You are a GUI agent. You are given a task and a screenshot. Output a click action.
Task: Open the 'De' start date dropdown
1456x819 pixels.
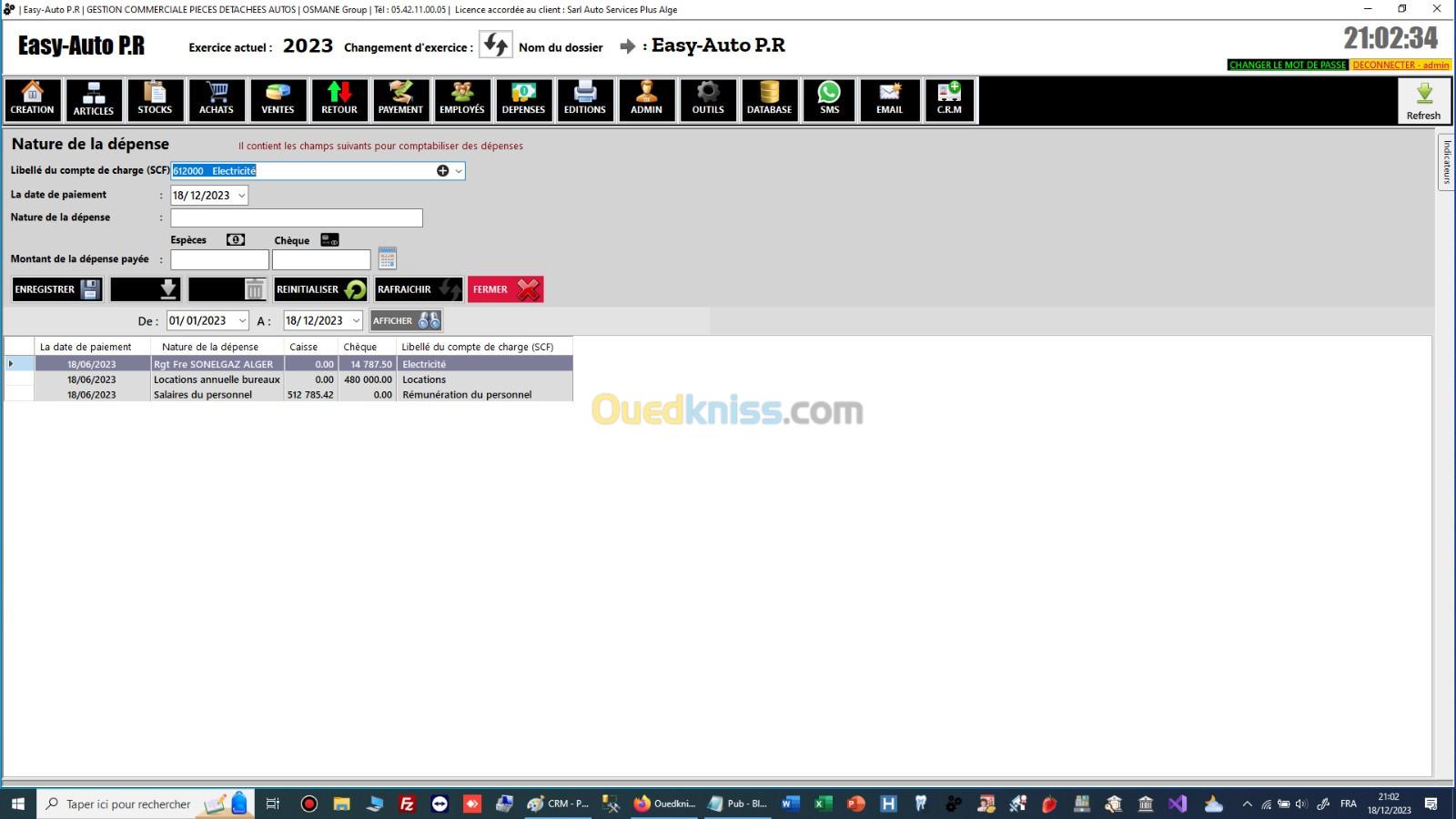242,321
